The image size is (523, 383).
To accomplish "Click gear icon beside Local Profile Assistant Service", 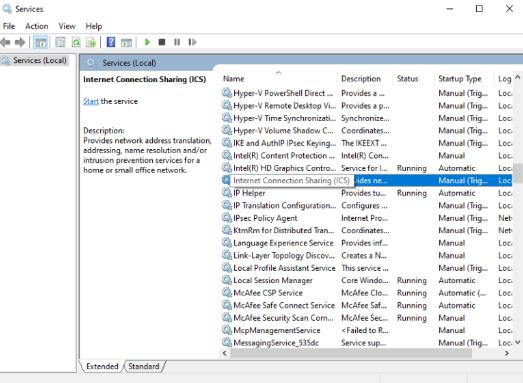I will click(227, 268).
